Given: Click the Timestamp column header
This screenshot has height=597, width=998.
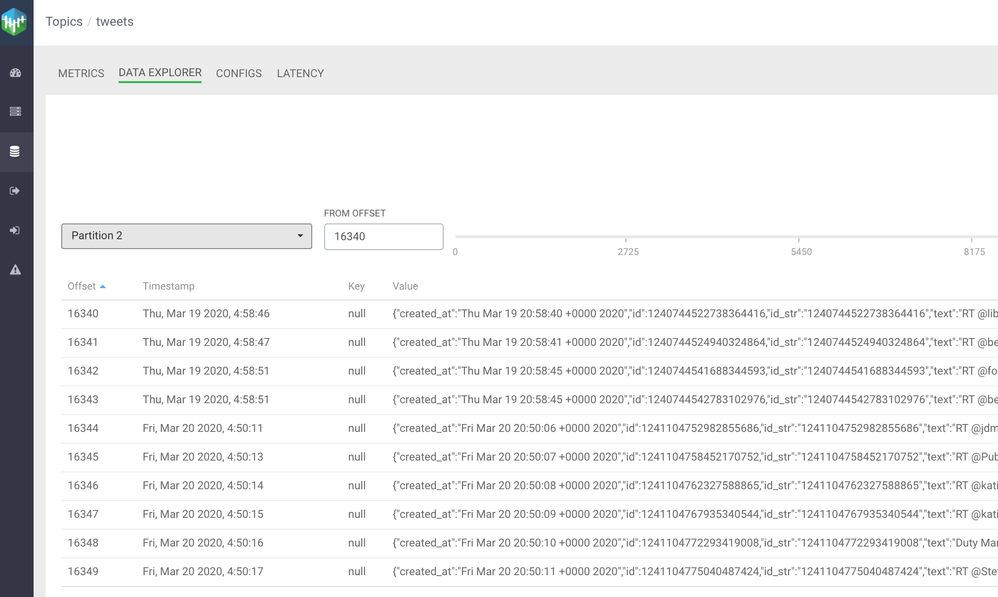Looking at the screenshot, I should coord(169,286).
